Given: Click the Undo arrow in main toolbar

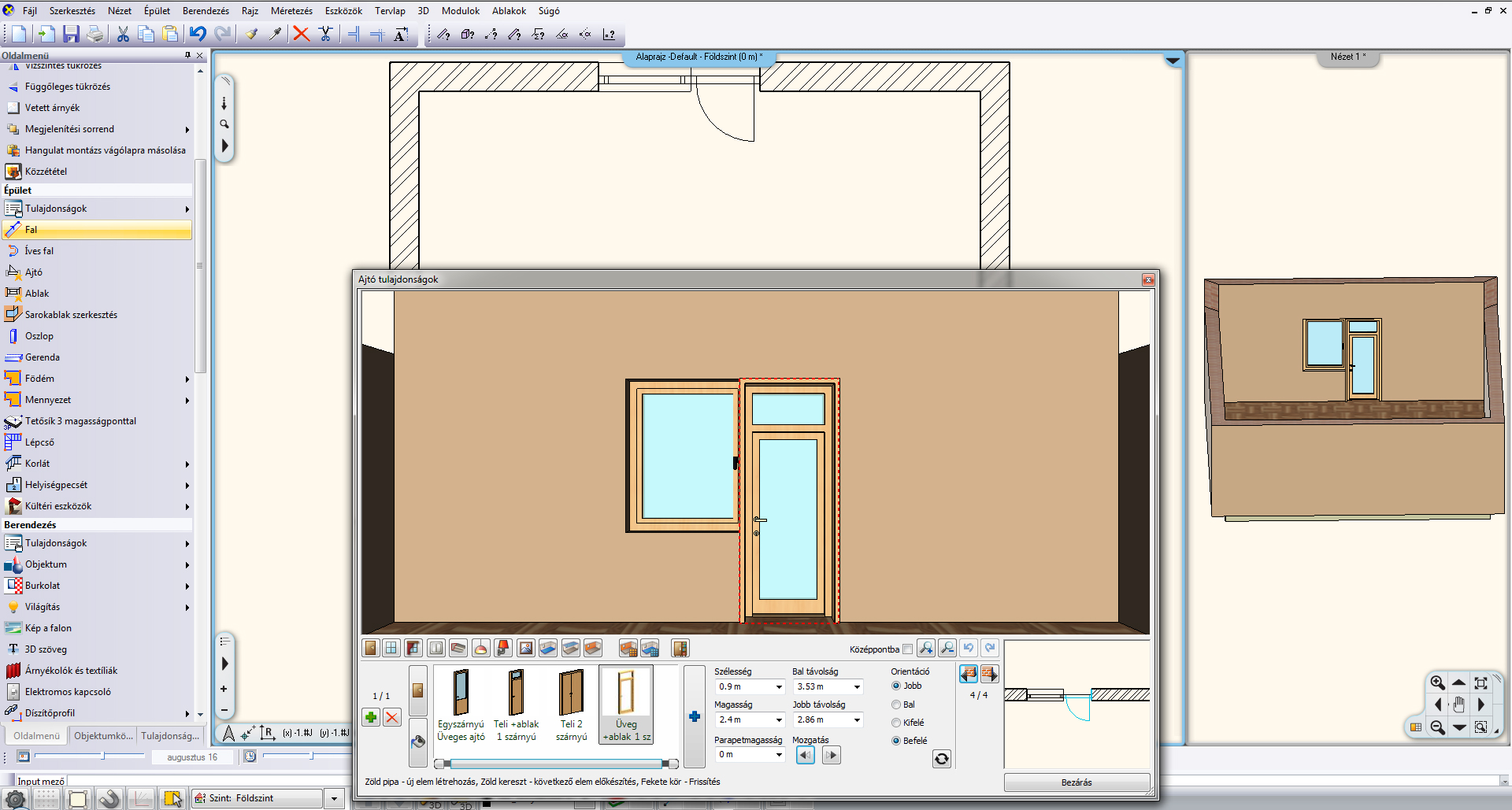Looking at the screenshot, I should click(x=198, y=34).
